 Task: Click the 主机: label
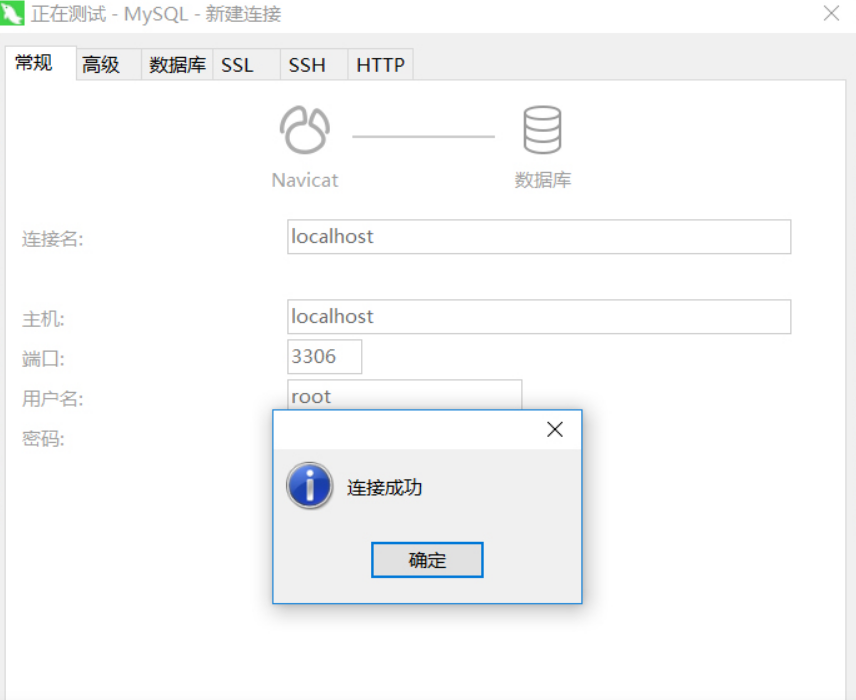43,319
